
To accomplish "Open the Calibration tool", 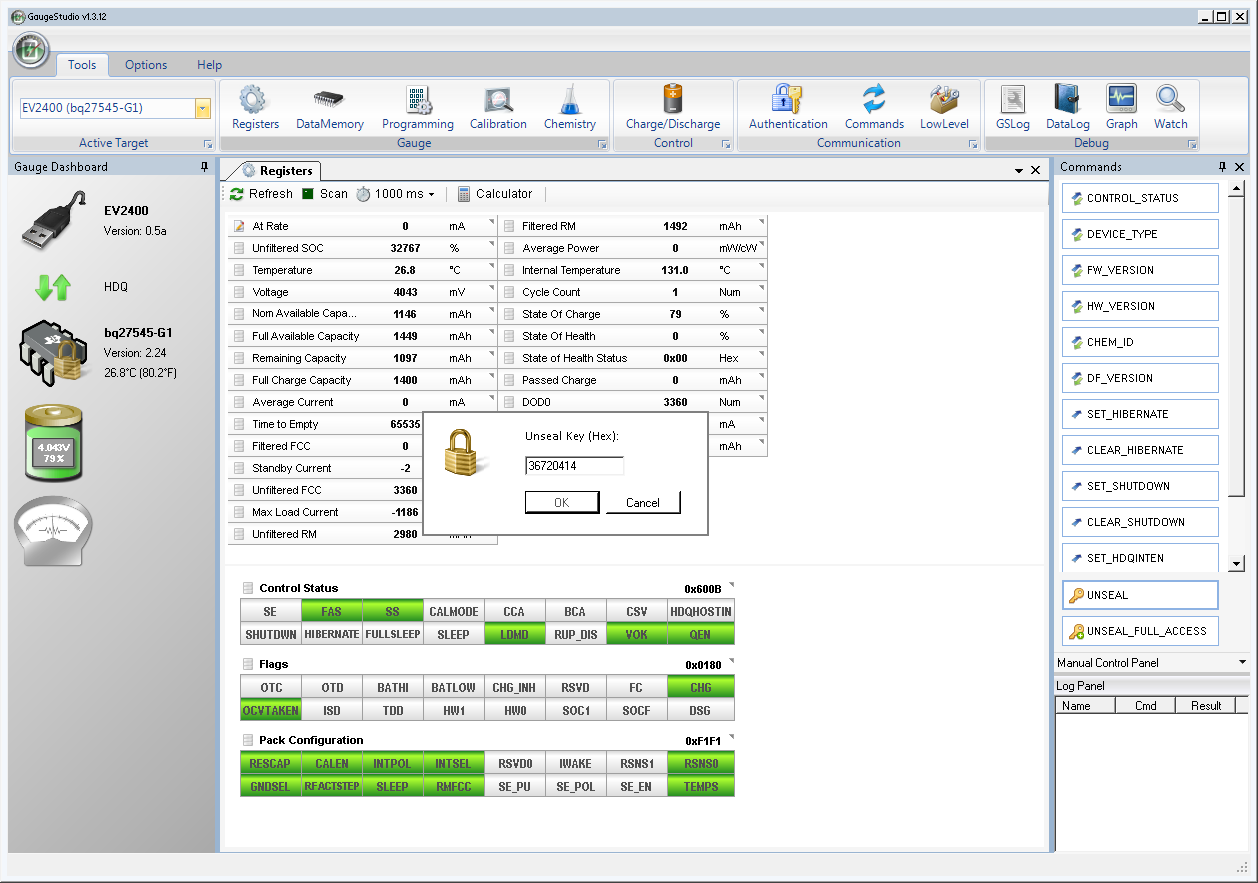I will click(x=498, y=108).
